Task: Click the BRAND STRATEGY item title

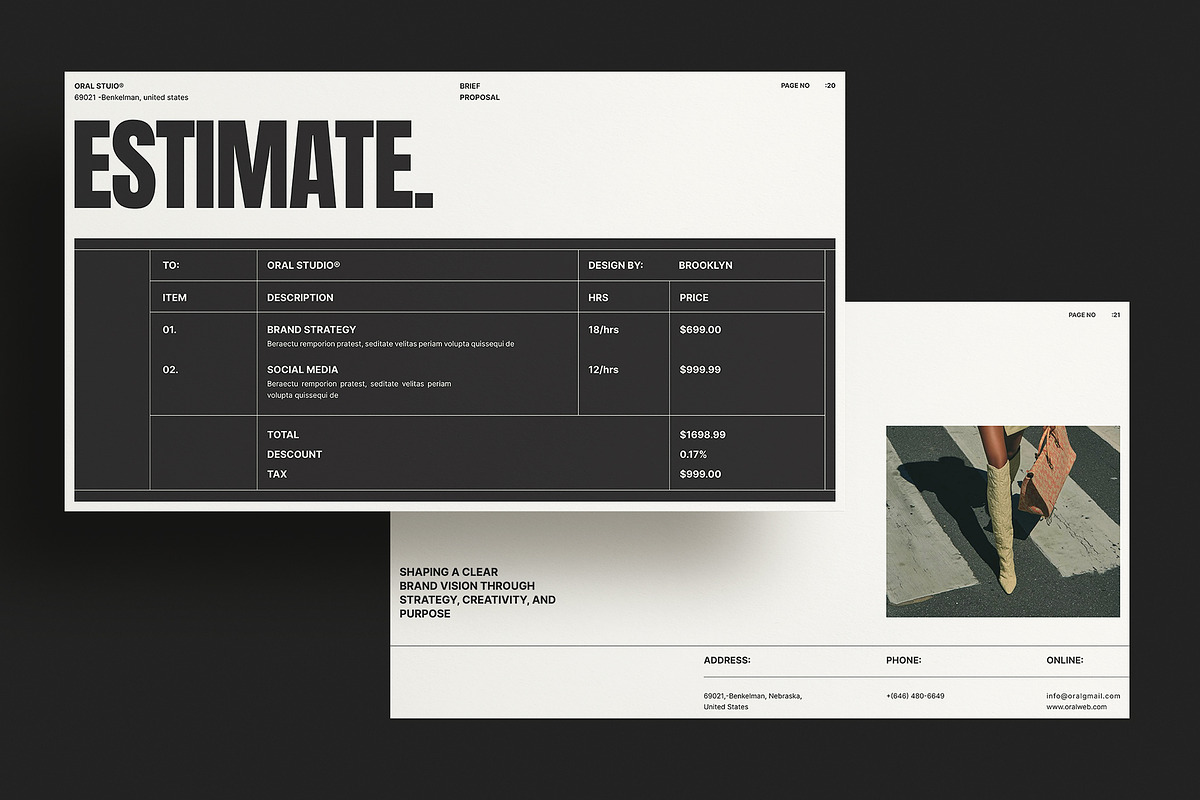Action: (x=311, y=330)
